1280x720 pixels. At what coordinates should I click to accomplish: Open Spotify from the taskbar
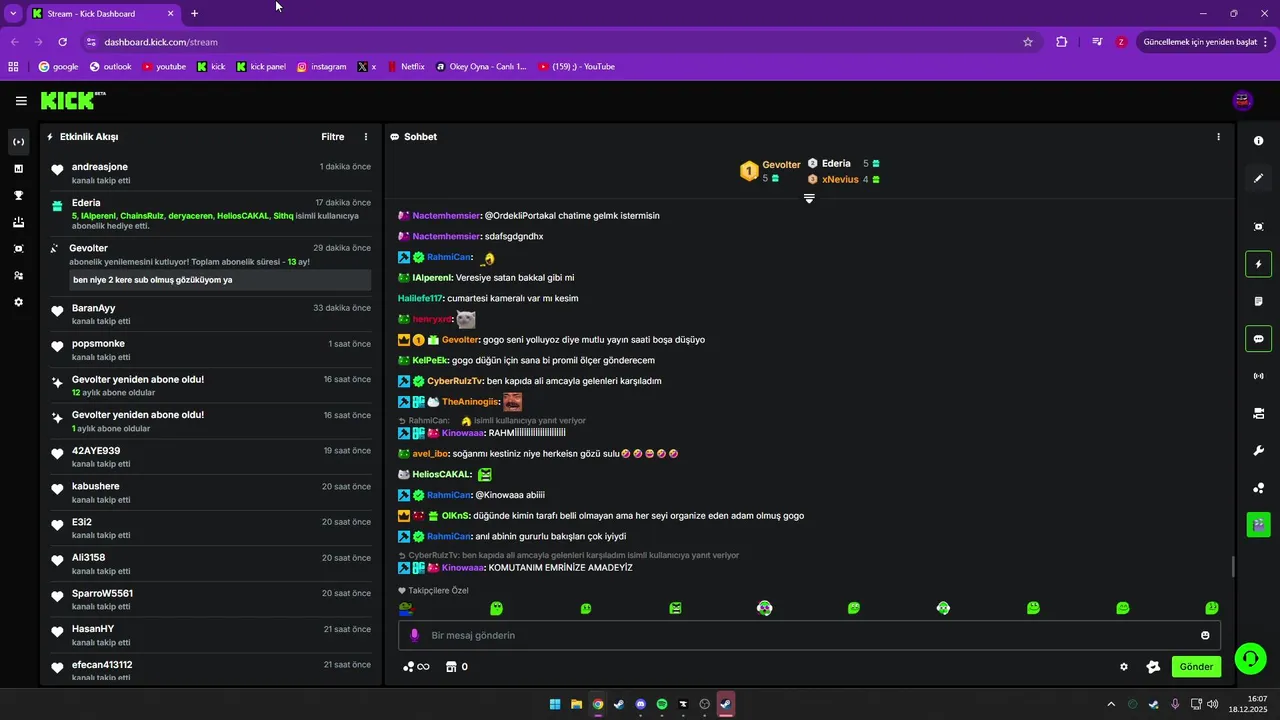662,704
